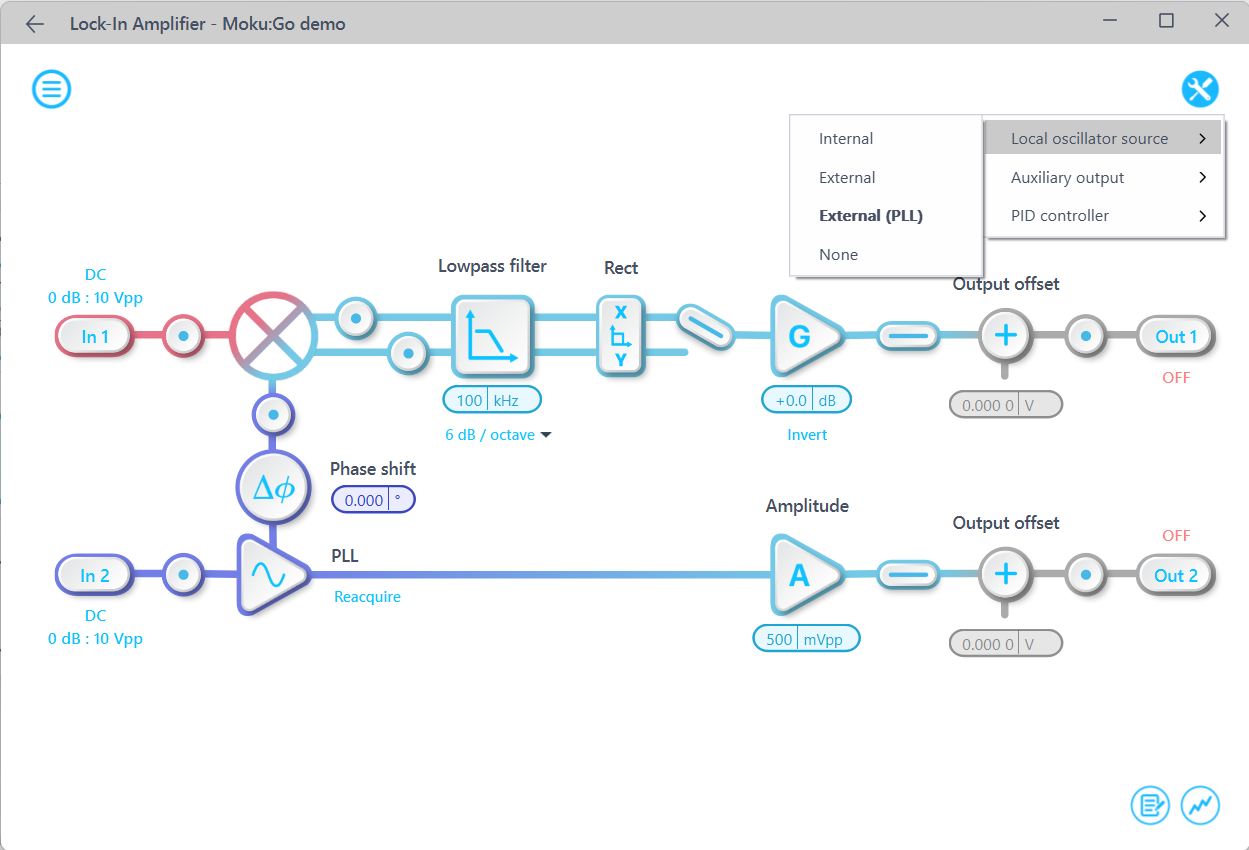Click Out 1 output offset adder icon
The image size is (1249, 850).
click(x=1005, y=336)
